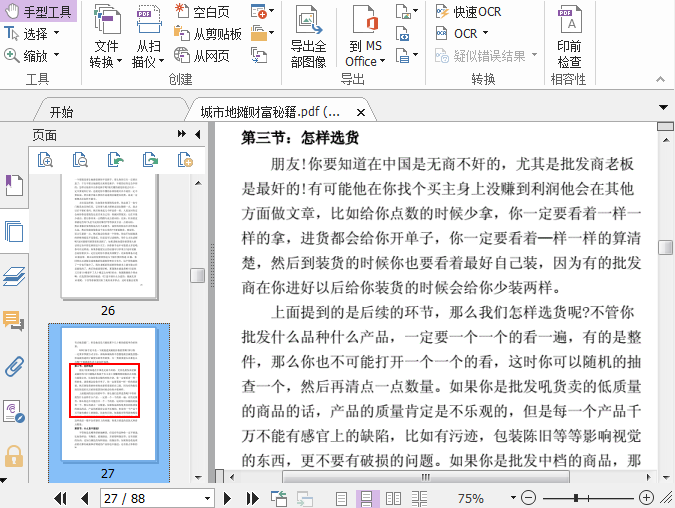Switch to single page view mode

tap(341, 499)
